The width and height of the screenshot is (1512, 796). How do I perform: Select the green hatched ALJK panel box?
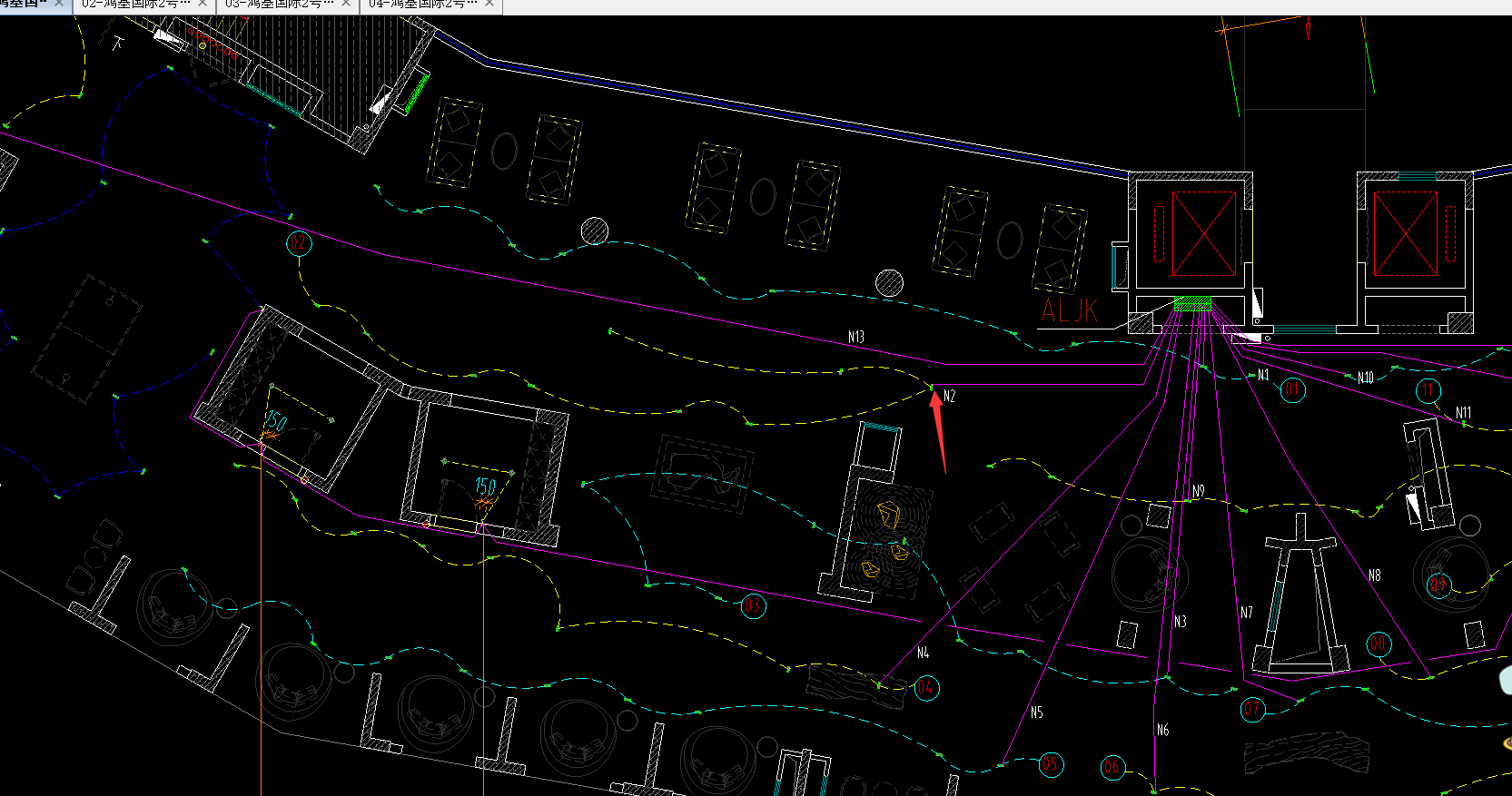pos(1192,303)
